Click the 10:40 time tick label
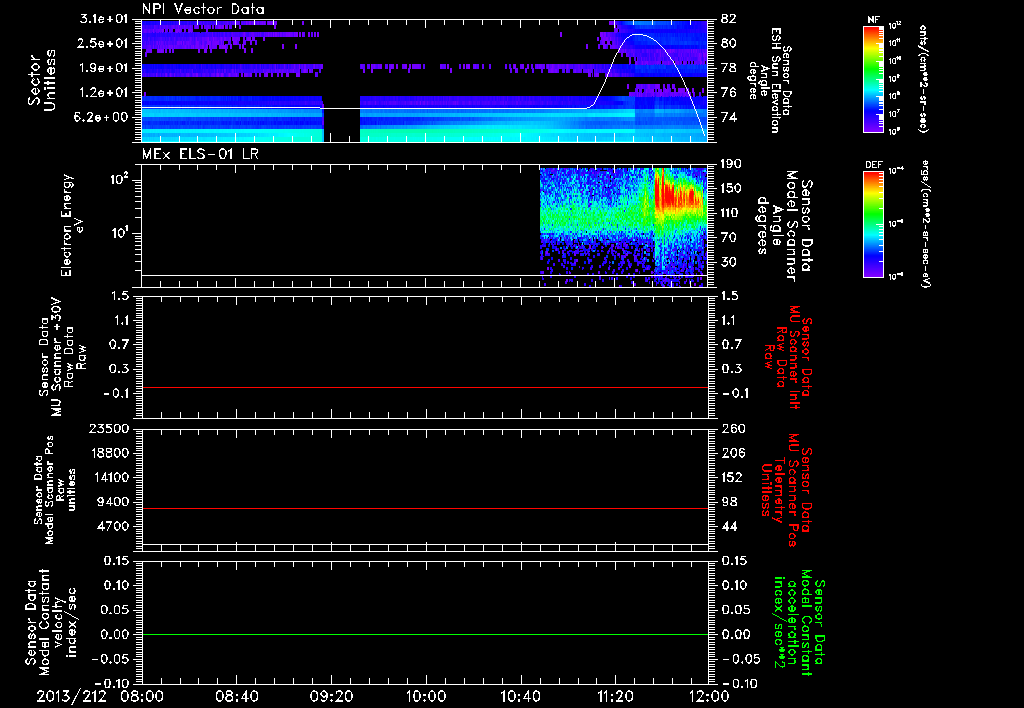 coord(520,696)
